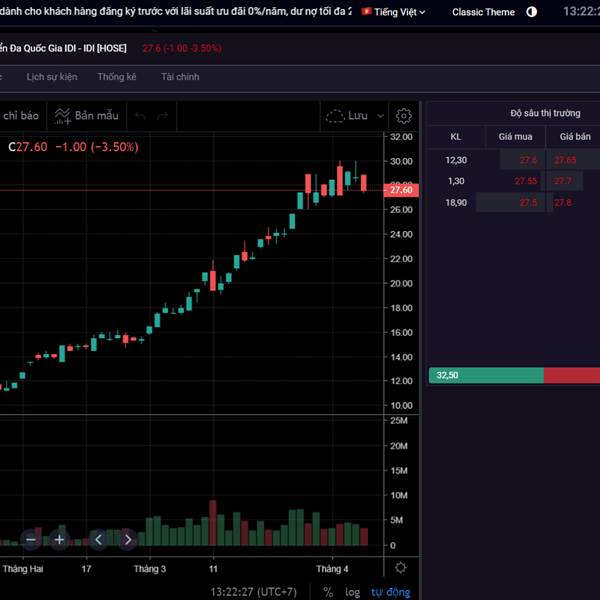Screen dimensions: 600x600
Task: Select ask price 27.65 in depth table
Action: click(565, 160)
